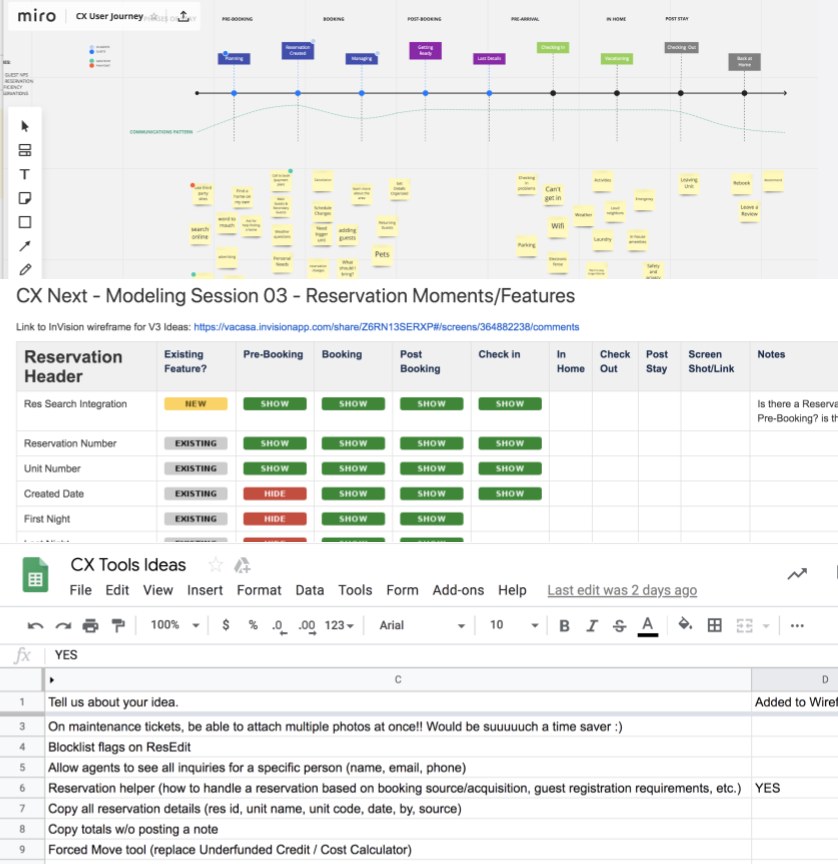Activate the paint format tool
The width and height of the screenshot is (838, 864).
click(118, 625)
